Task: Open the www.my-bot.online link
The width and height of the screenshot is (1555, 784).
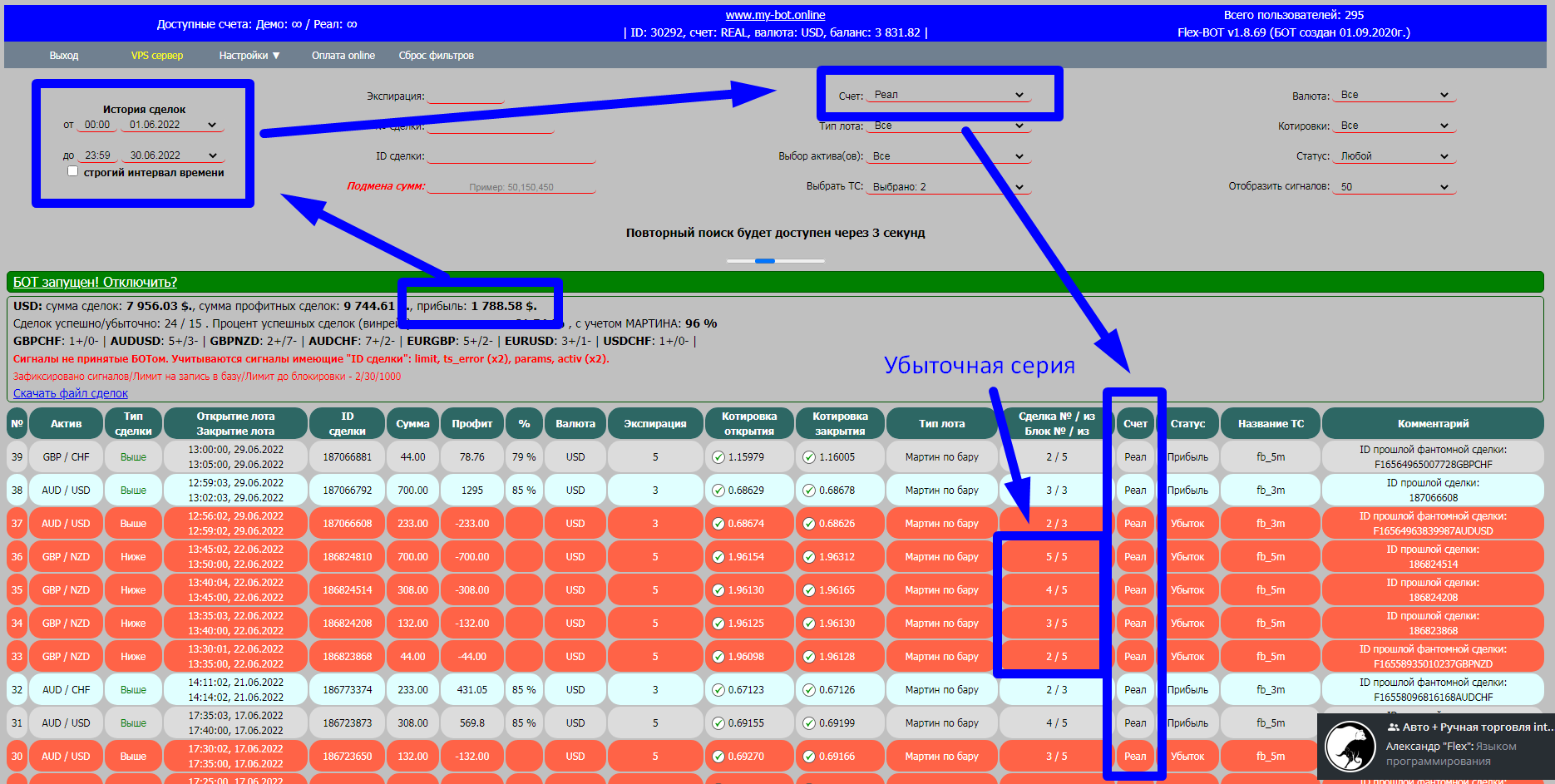Action: 775,15
